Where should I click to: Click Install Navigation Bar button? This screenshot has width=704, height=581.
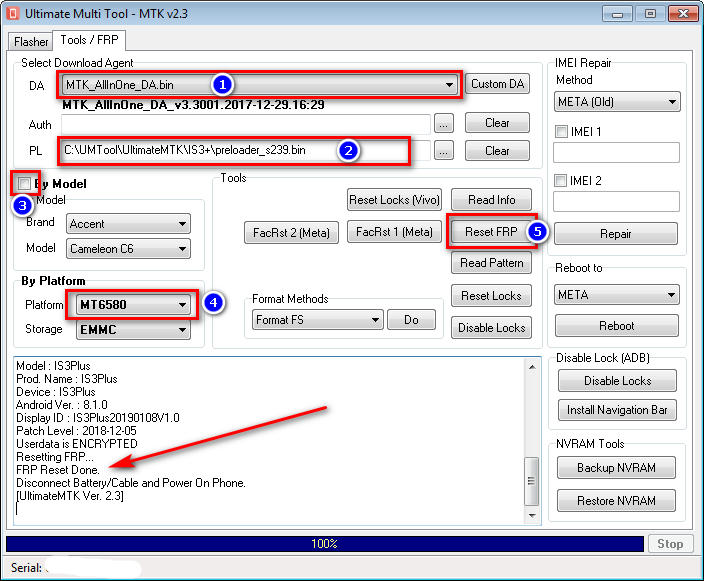[617, 410]
